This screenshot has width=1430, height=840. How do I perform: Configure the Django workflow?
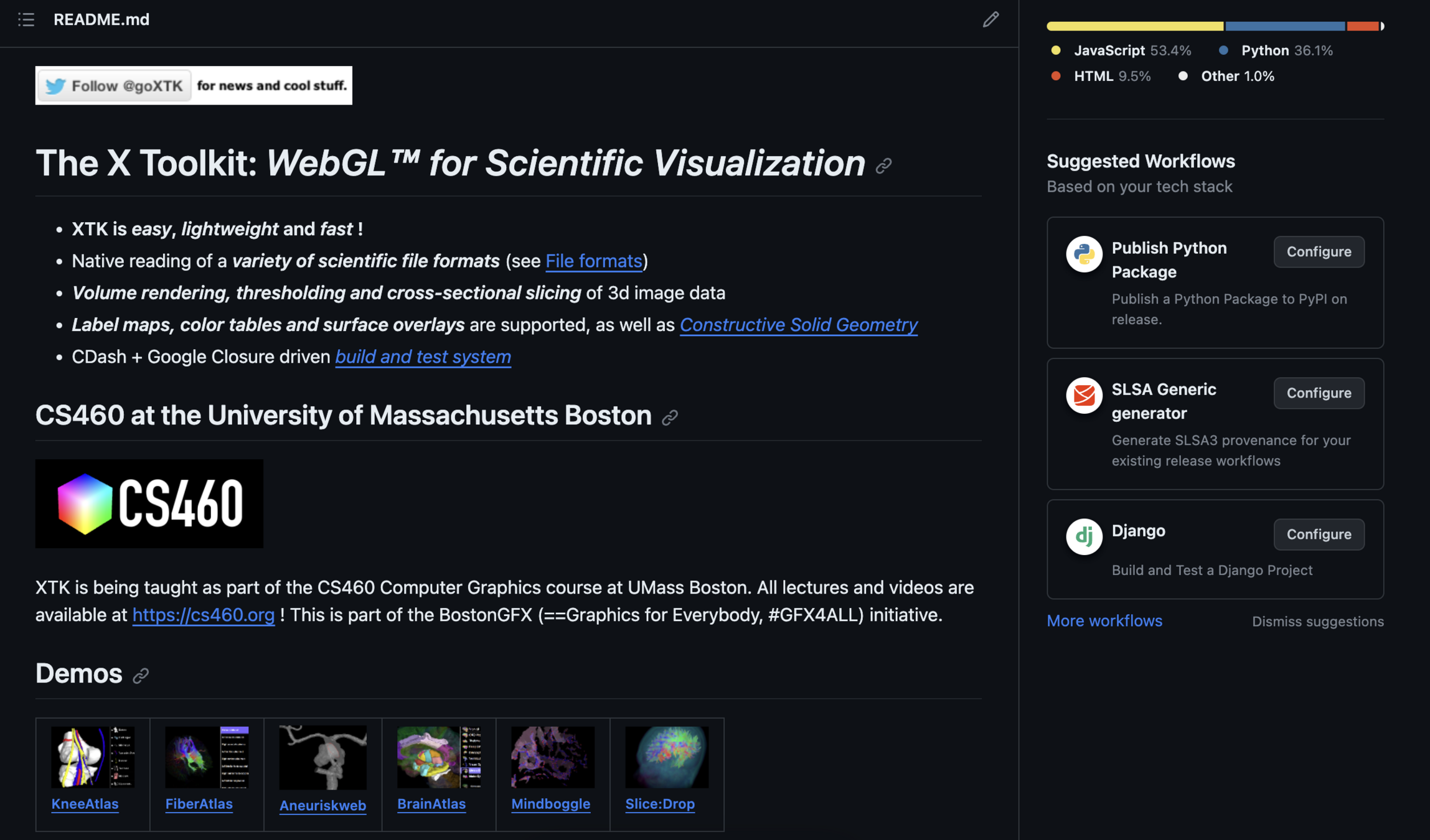(1319, 534)
